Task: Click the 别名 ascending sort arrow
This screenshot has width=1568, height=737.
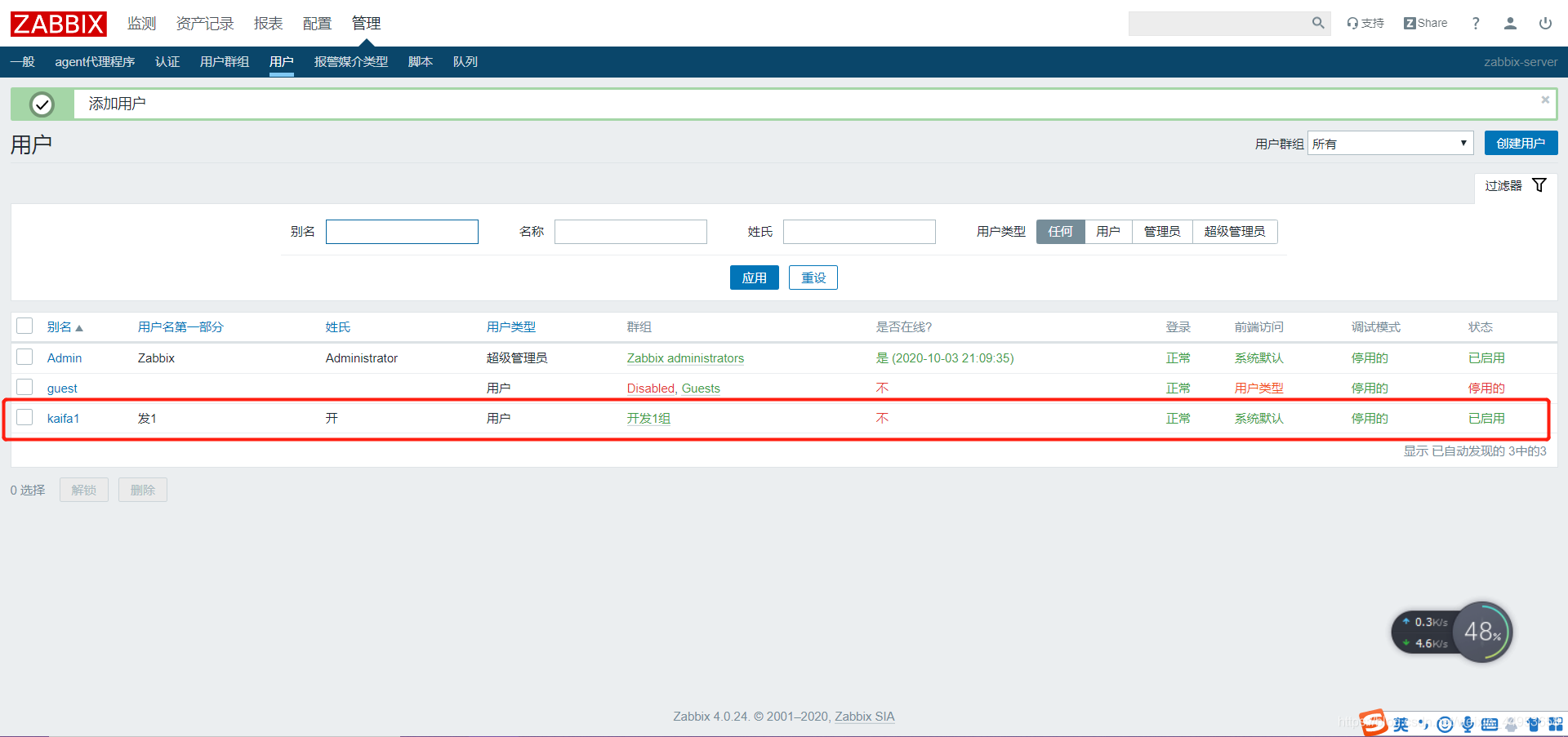Action: click(x=79, y=328)
